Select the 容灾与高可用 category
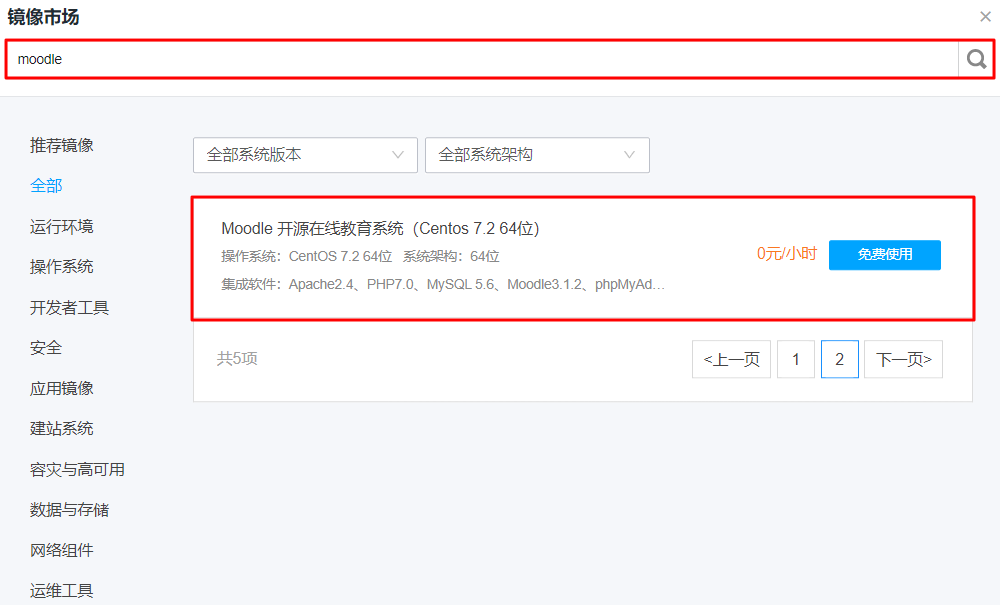This screenshot has height=605, width=1000. pos(77,469)
